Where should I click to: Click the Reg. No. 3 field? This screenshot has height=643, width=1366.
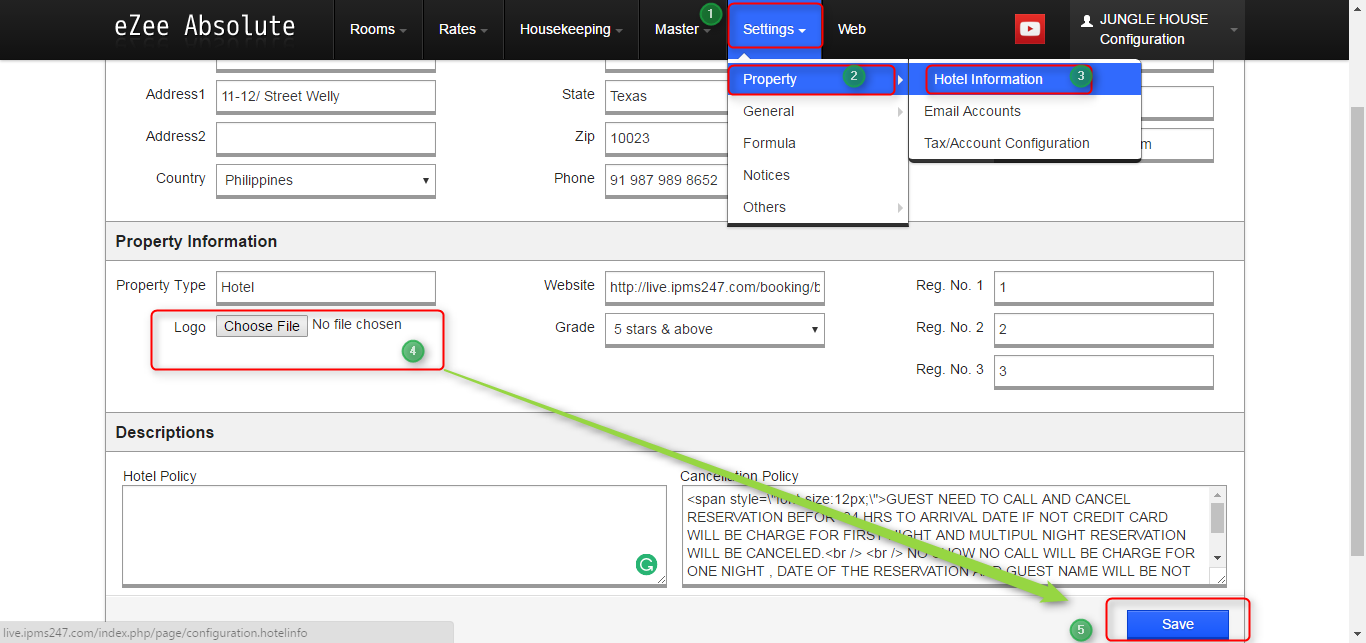pos(1104,371)
